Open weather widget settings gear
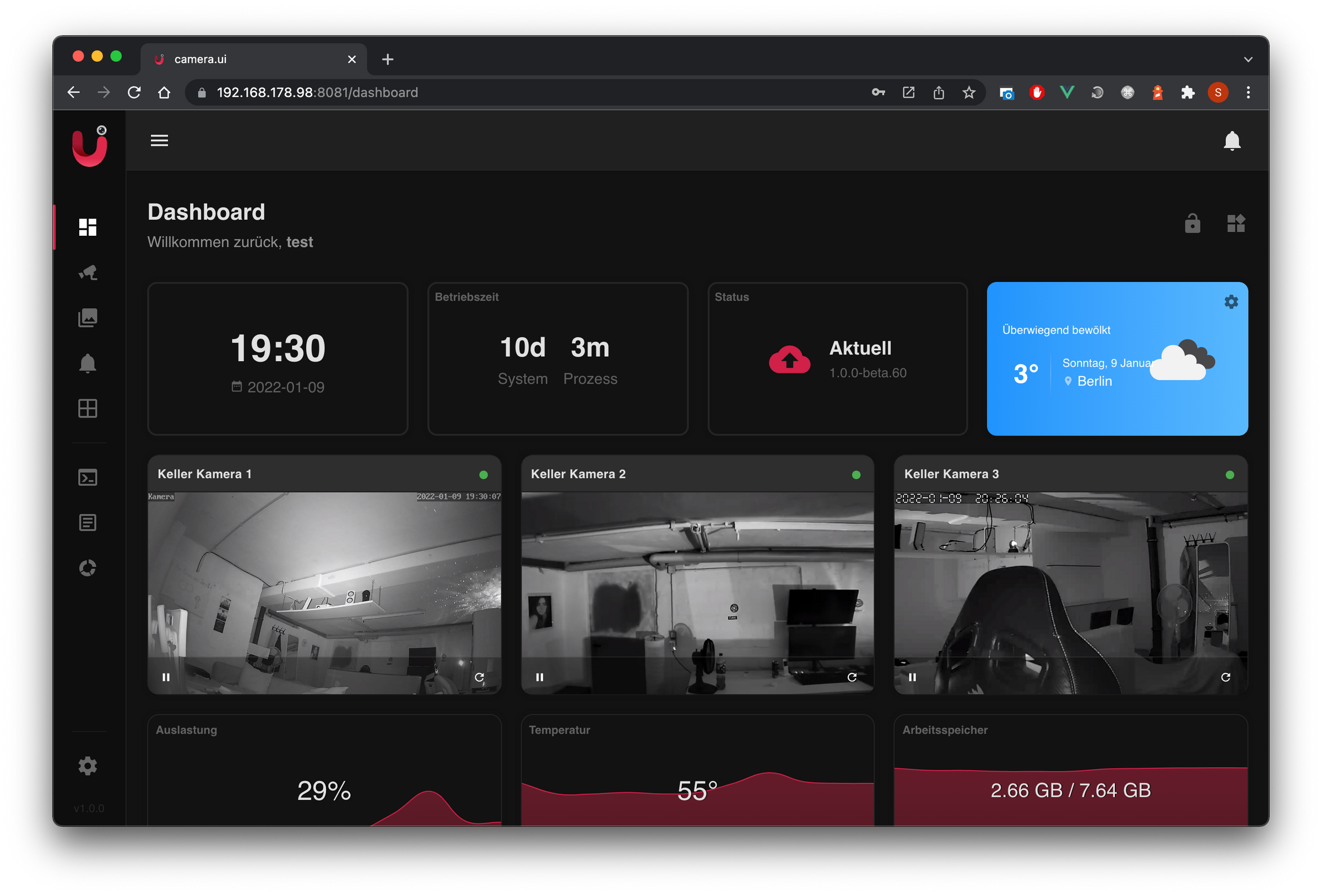 pyautogui.click(x=1231, y=301)
